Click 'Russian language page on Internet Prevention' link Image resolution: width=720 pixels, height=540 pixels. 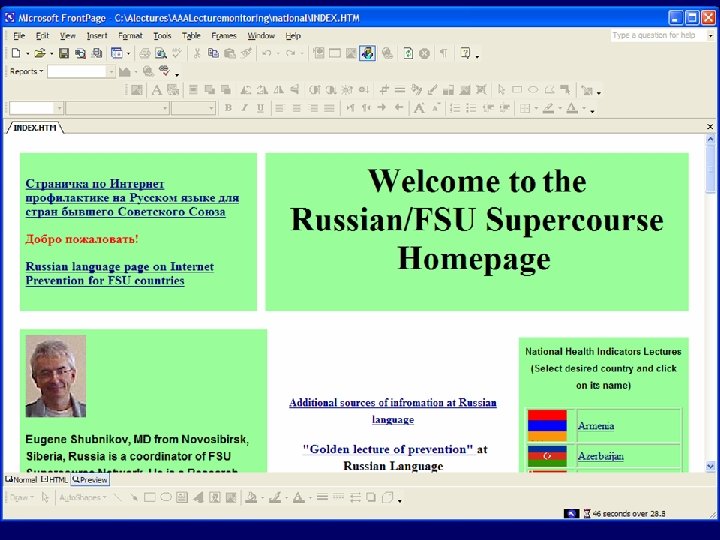(x=119, y=274)
